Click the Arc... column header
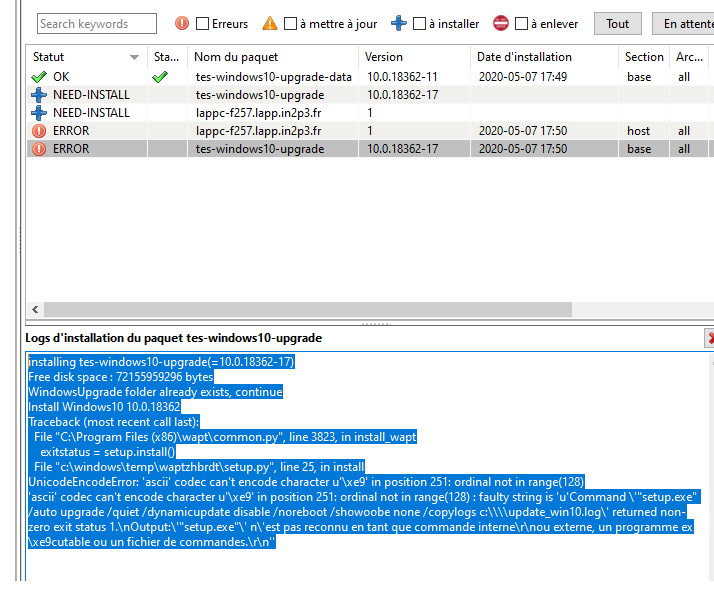 pyautogui.click(x=689, y=57)
